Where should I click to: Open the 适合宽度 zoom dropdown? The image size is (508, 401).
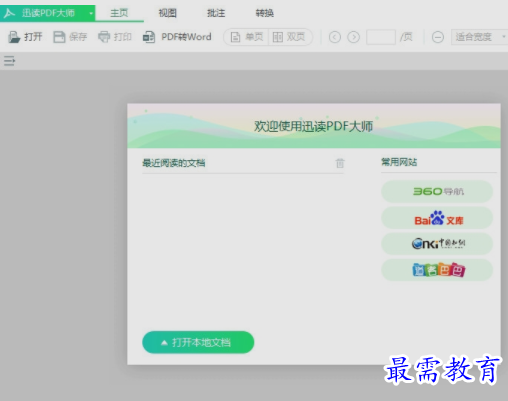click(x=479, y=37)
